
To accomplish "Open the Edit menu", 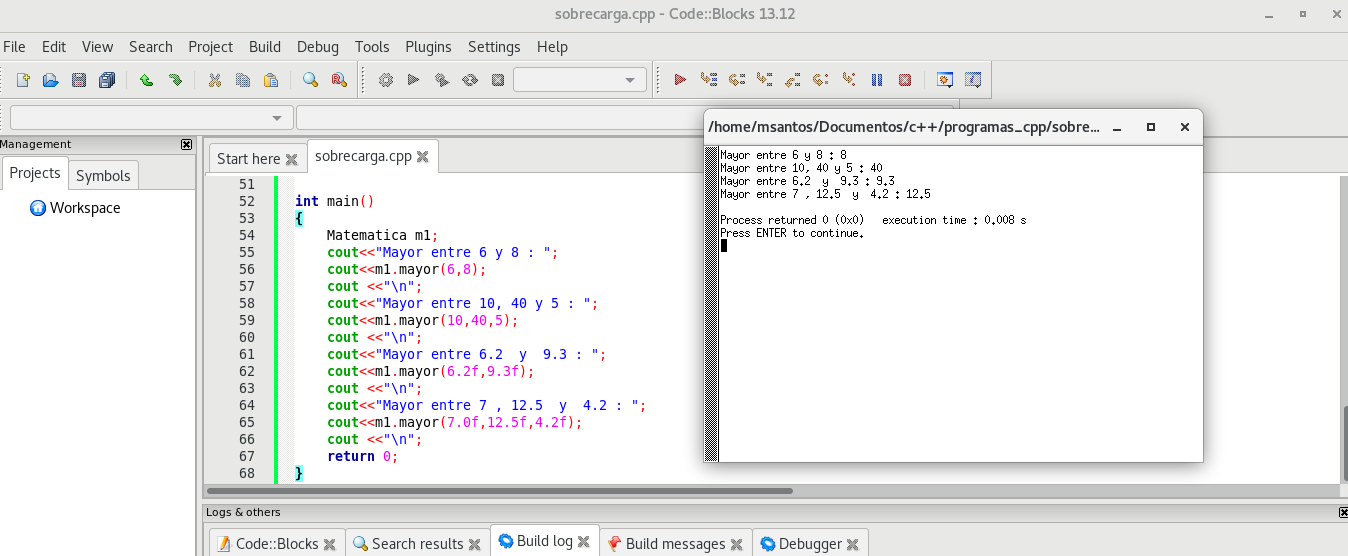I will coord(54,47).
